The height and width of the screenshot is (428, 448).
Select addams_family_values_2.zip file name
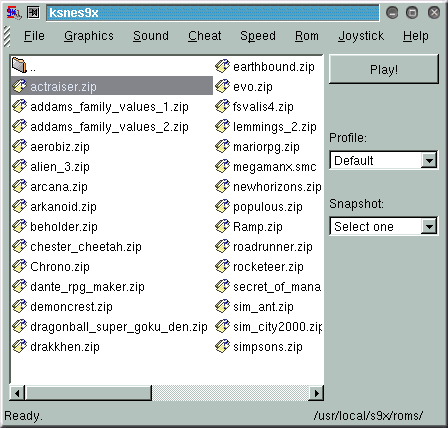tap(109, 127)
